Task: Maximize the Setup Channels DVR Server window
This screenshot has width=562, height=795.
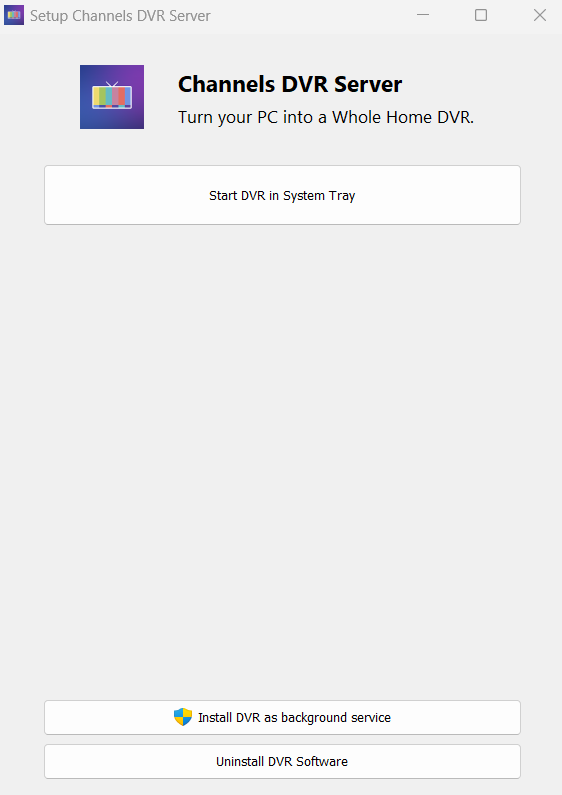Action: (481, 15)
